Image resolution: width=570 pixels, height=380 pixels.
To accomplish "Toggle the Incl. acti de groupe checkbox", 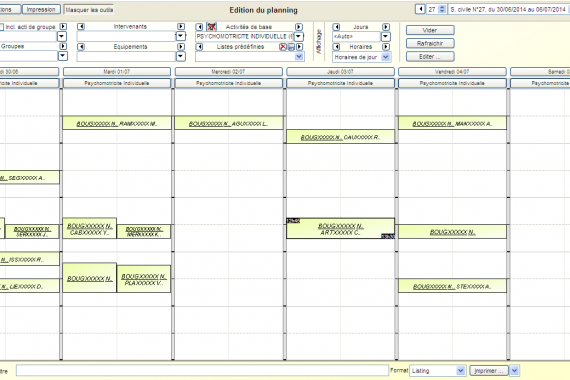I will 1,27.
